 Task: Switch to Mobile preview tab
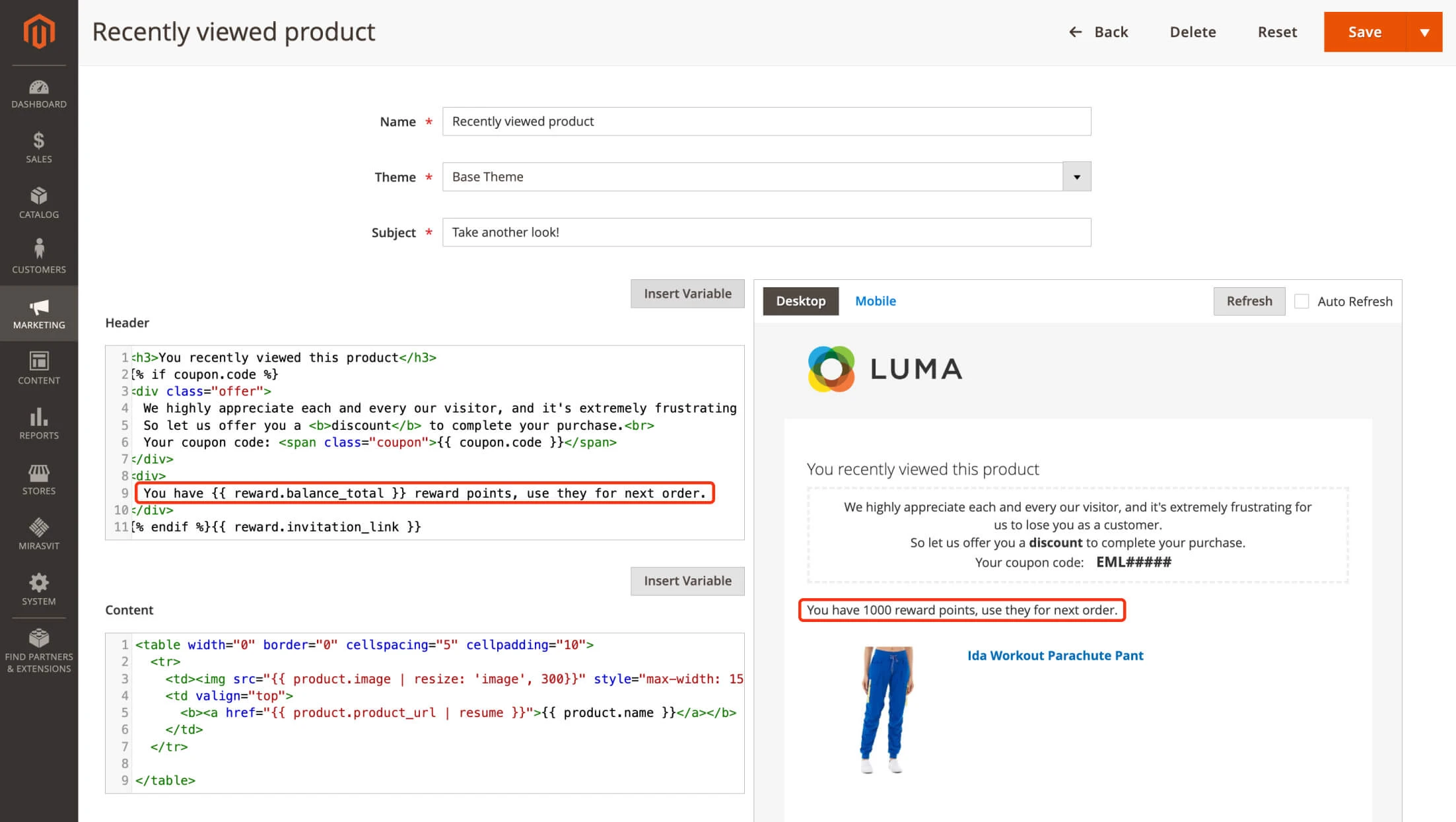pos(876,300)
